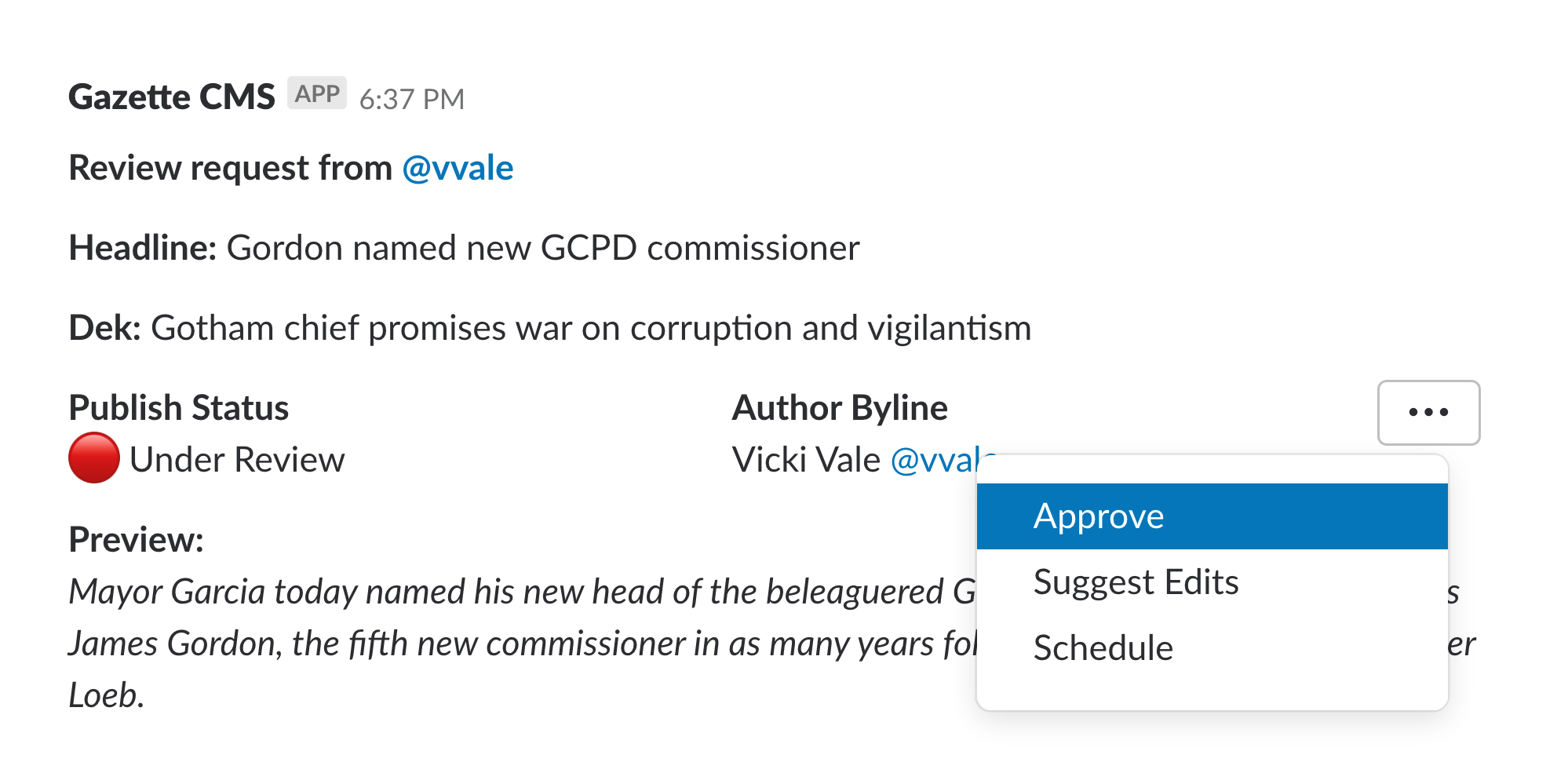This screenshot has width=1568, height=773.
Task: Open @vvale mention in review request
Action: coord(458,168)
